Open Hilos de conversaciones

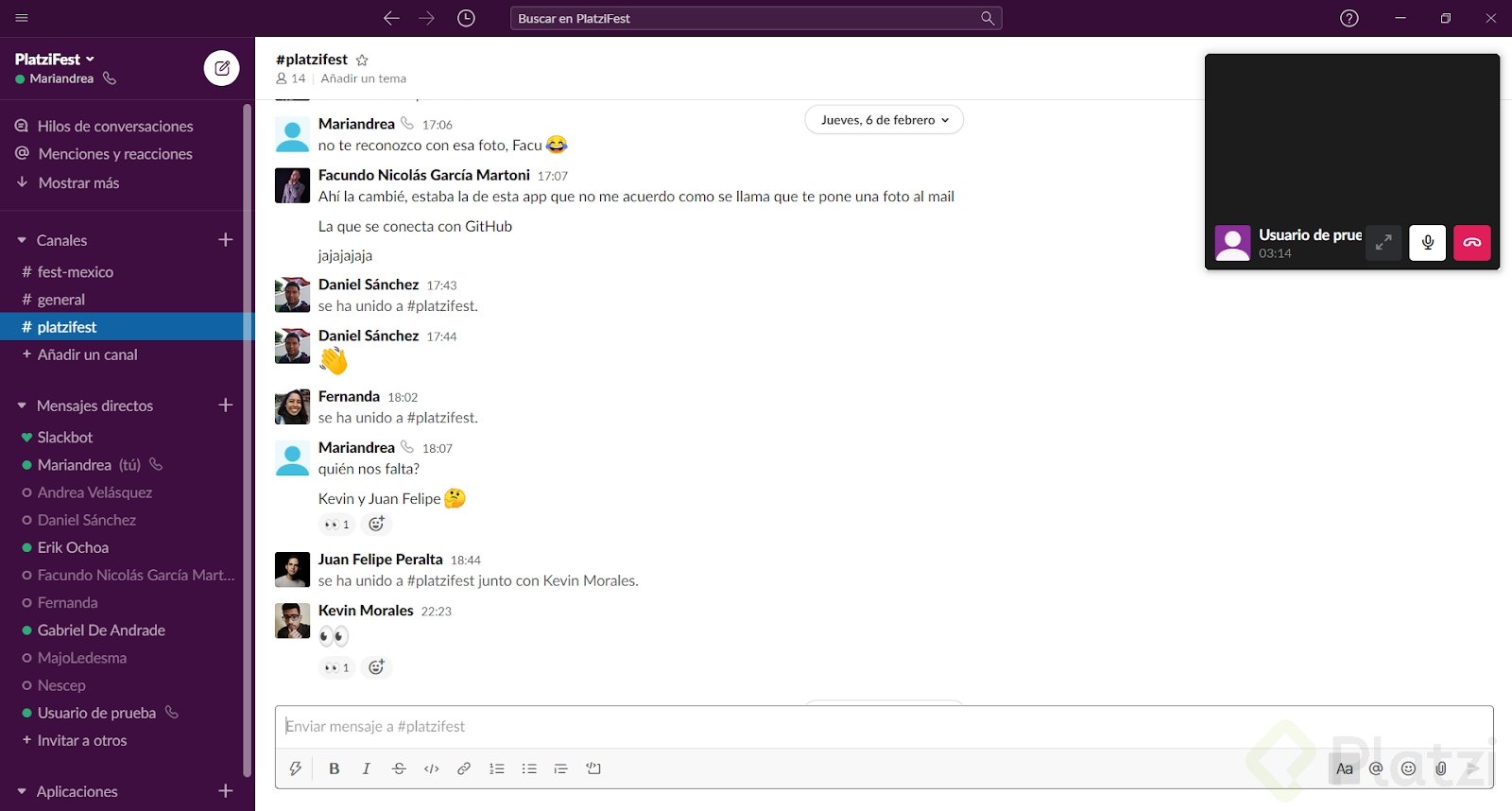[x=115, y=126]
